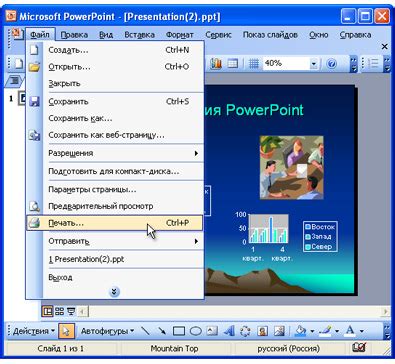395x364 pixels.
Task: Choose Подготовить для компакт-диска…
Action: (x=115, y=171)
